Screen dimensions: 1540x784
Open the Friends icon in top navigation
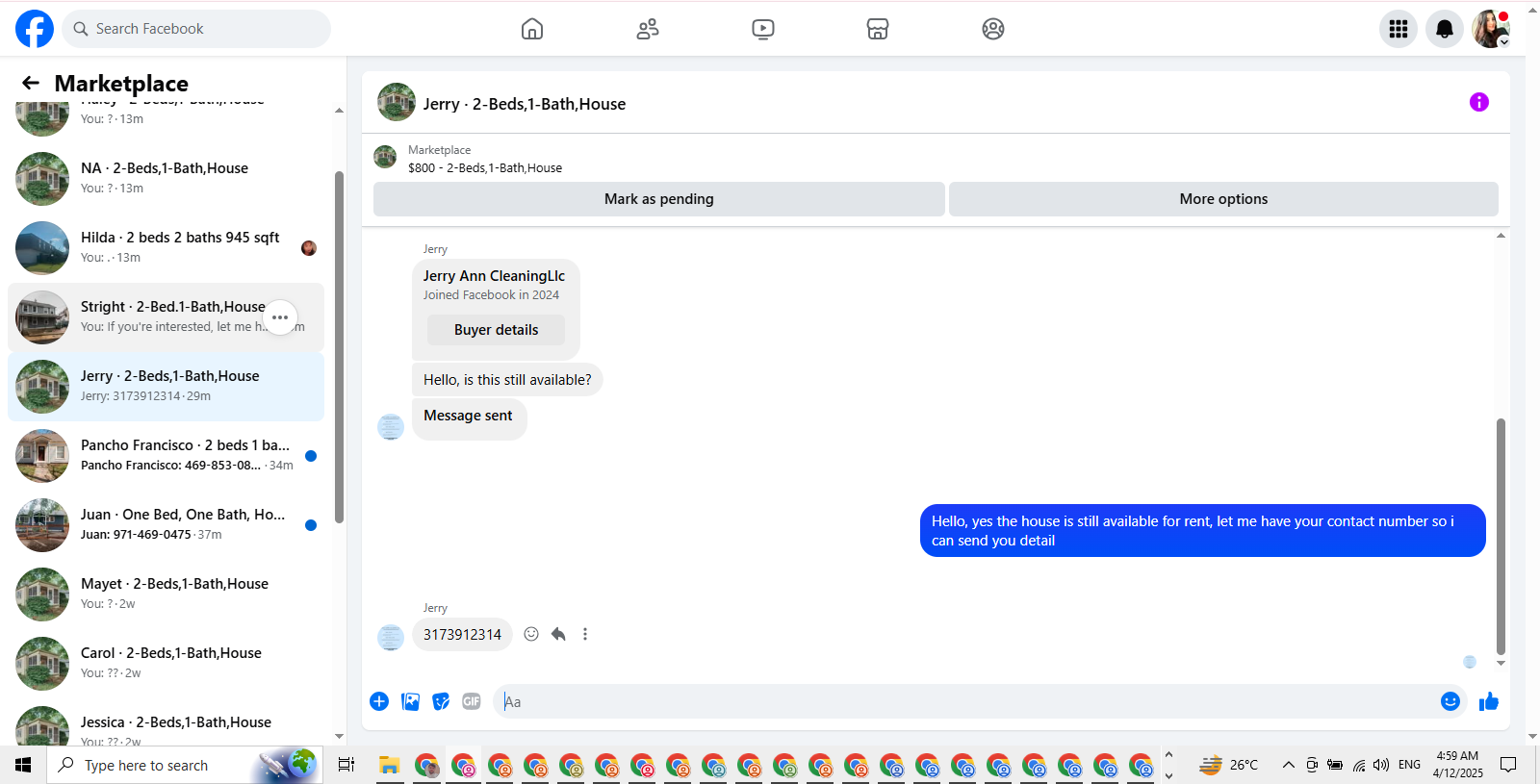648,29
